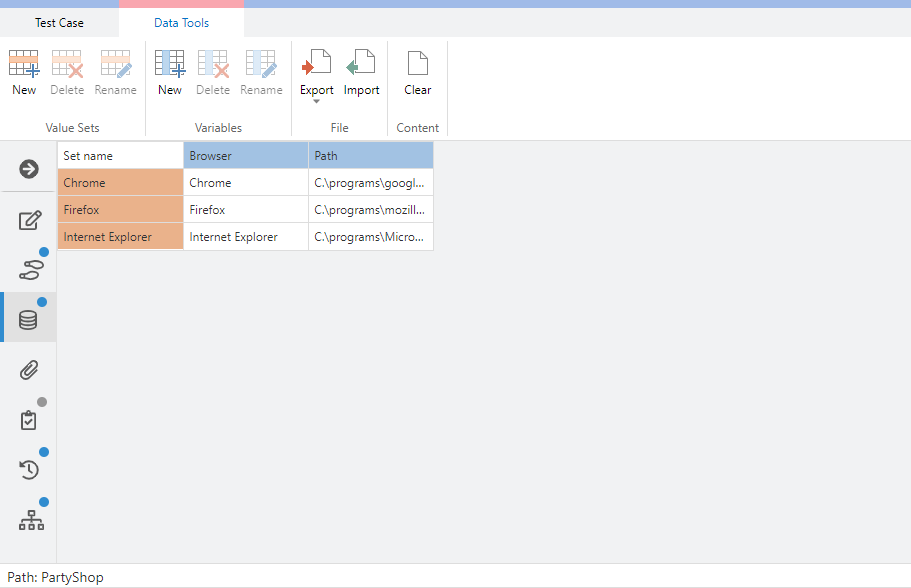Viewport: 911px width, 588px height.
Task: Open the history clock sidebar panel
Action: coord(29,469)
